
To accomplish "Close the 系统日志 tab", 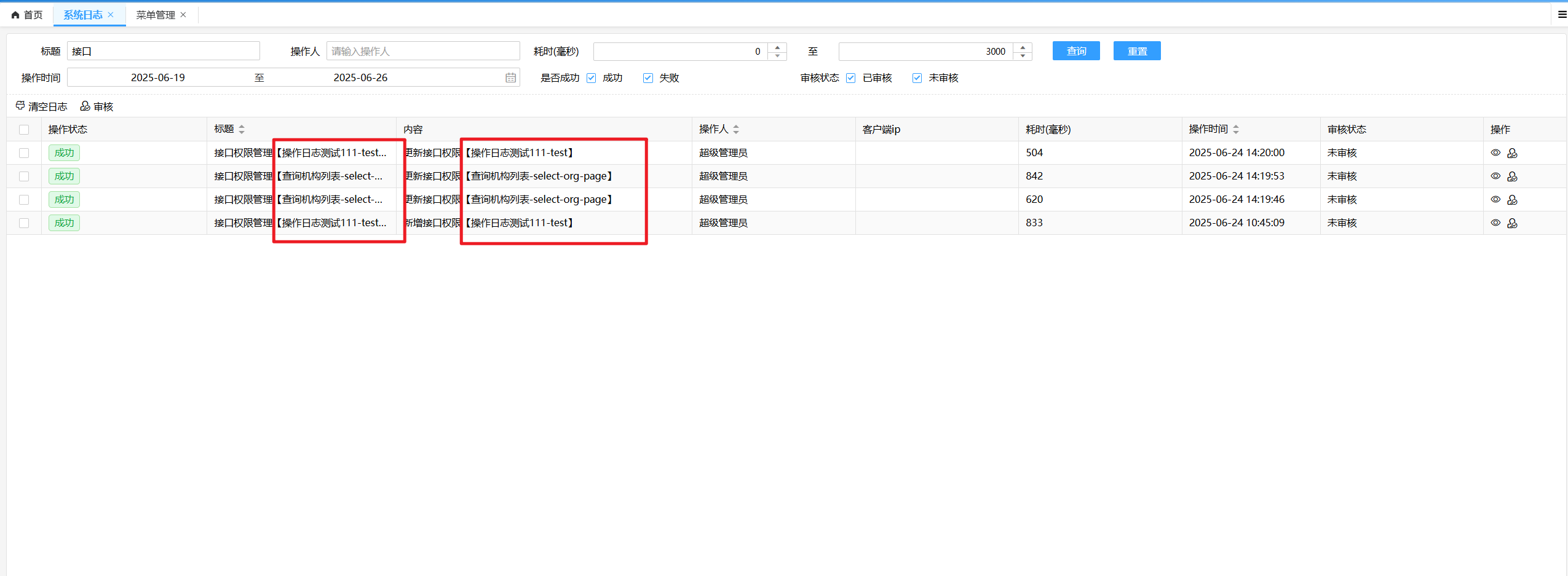I will coord(111,15).
